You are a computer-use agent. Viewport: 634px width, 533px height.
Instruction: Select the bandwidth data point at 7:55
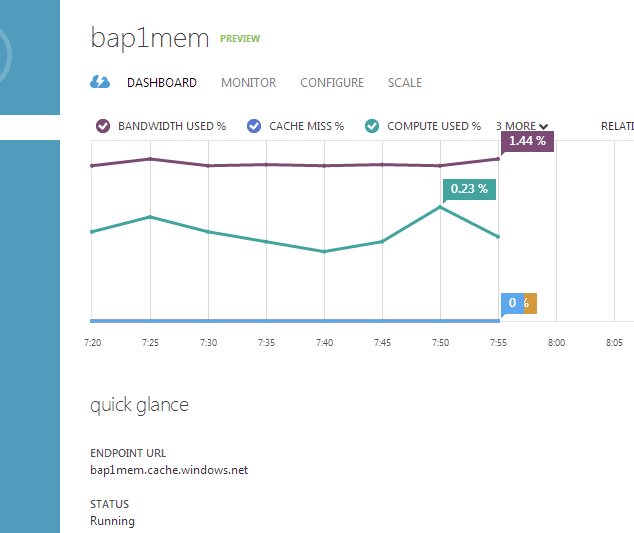498,159
